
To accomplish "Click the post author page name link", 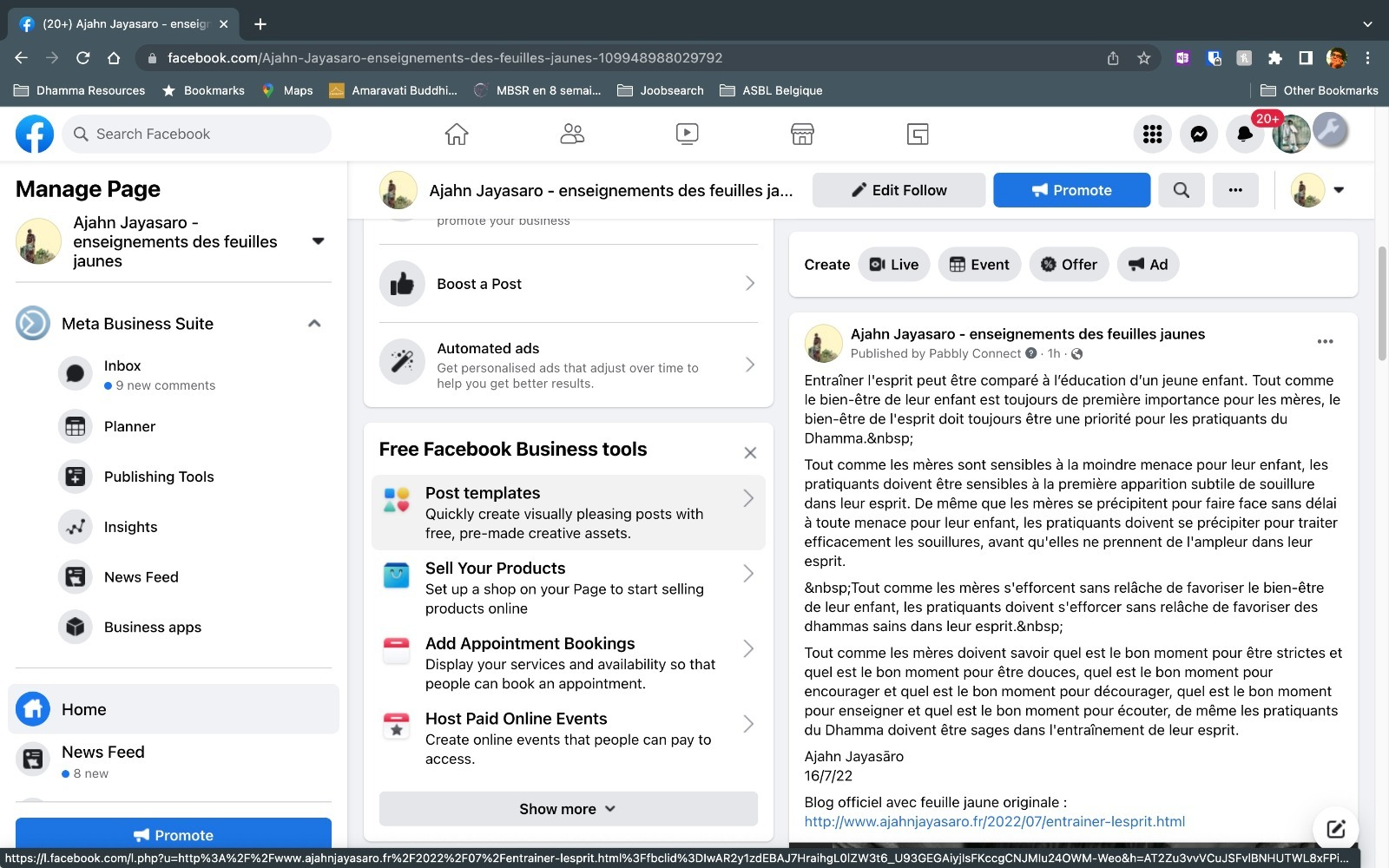I will click(1027, 334).
